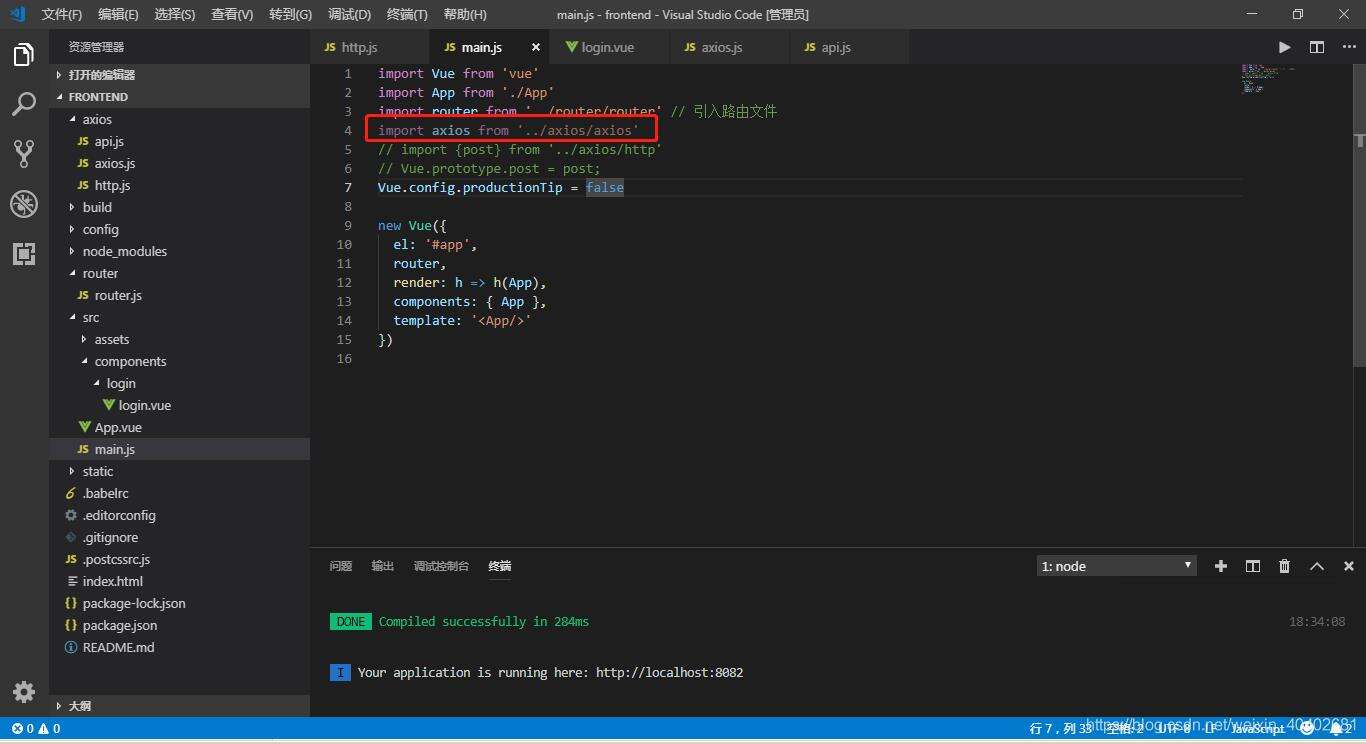
Task: Close the terminal panel
Action: point(1349,566)
